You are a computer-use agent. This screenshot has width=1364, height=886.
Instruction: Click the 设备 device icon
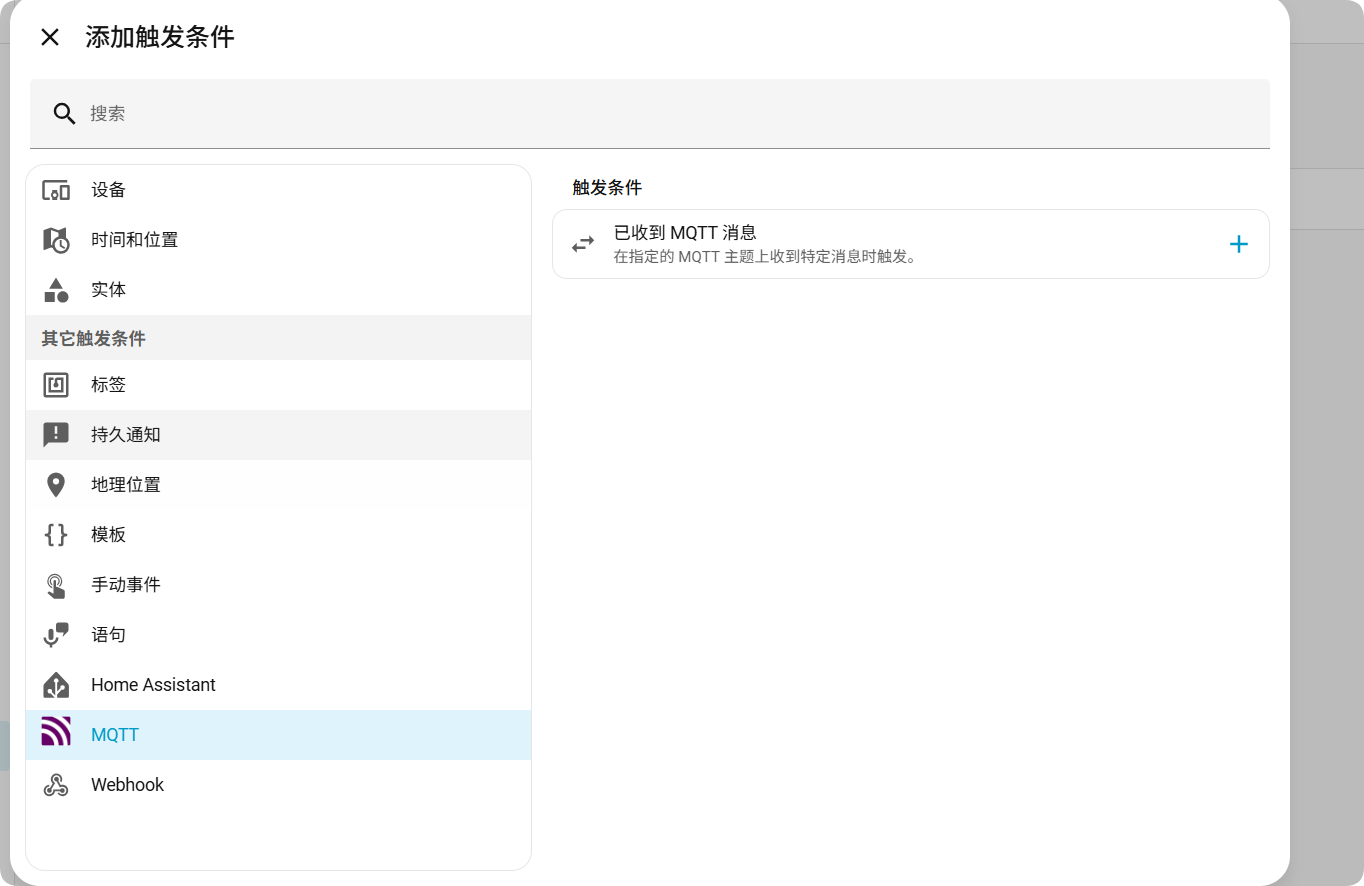56,190
